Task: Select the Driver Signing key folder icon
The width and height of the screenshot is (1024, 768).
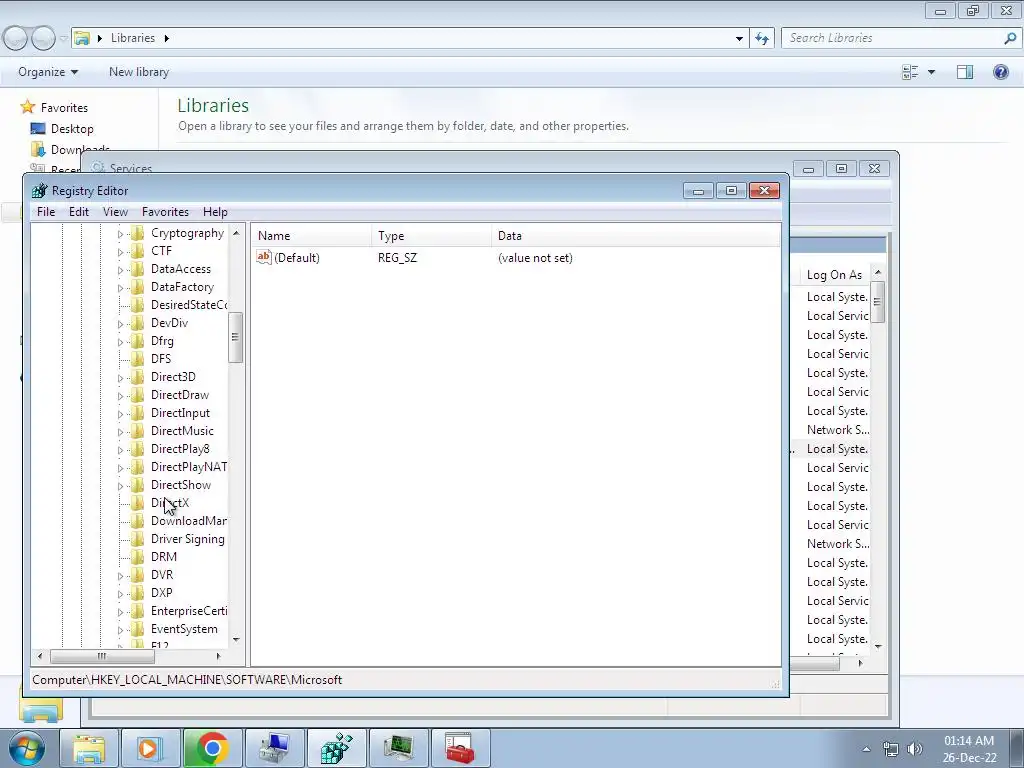Action: (x=137, y=539)
